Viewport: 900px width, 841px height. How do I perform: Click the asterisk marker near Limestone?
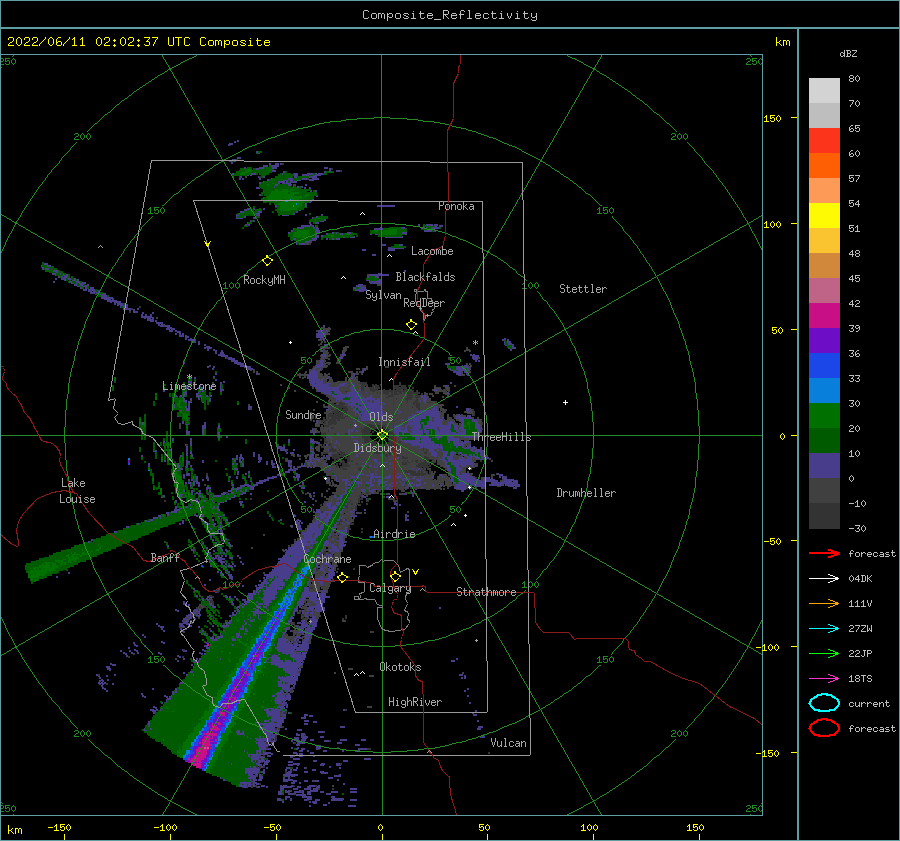coord(189,377)
